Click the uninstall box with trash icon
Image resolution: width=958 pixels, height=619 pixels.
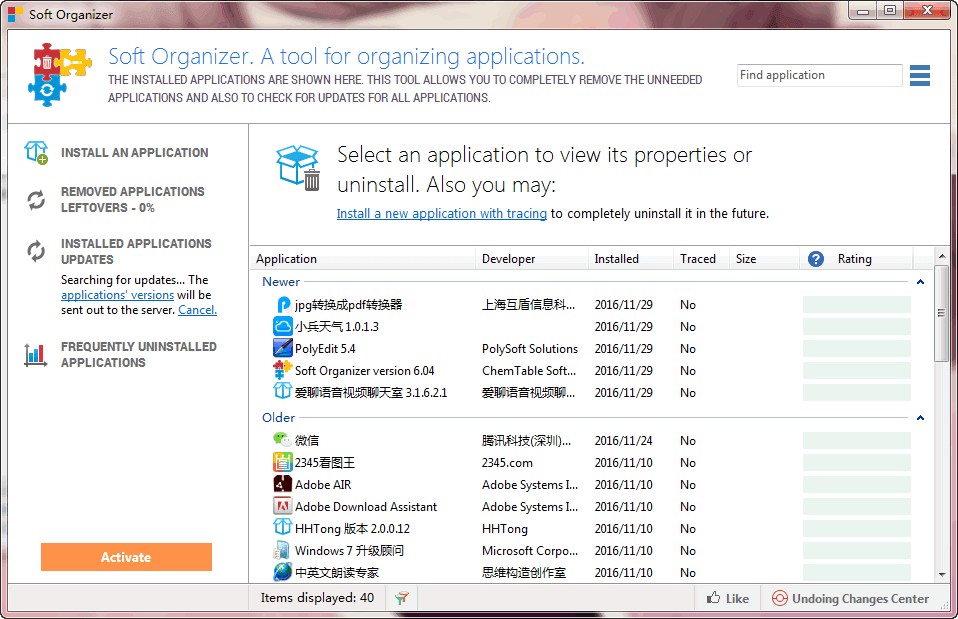[298, 168]
